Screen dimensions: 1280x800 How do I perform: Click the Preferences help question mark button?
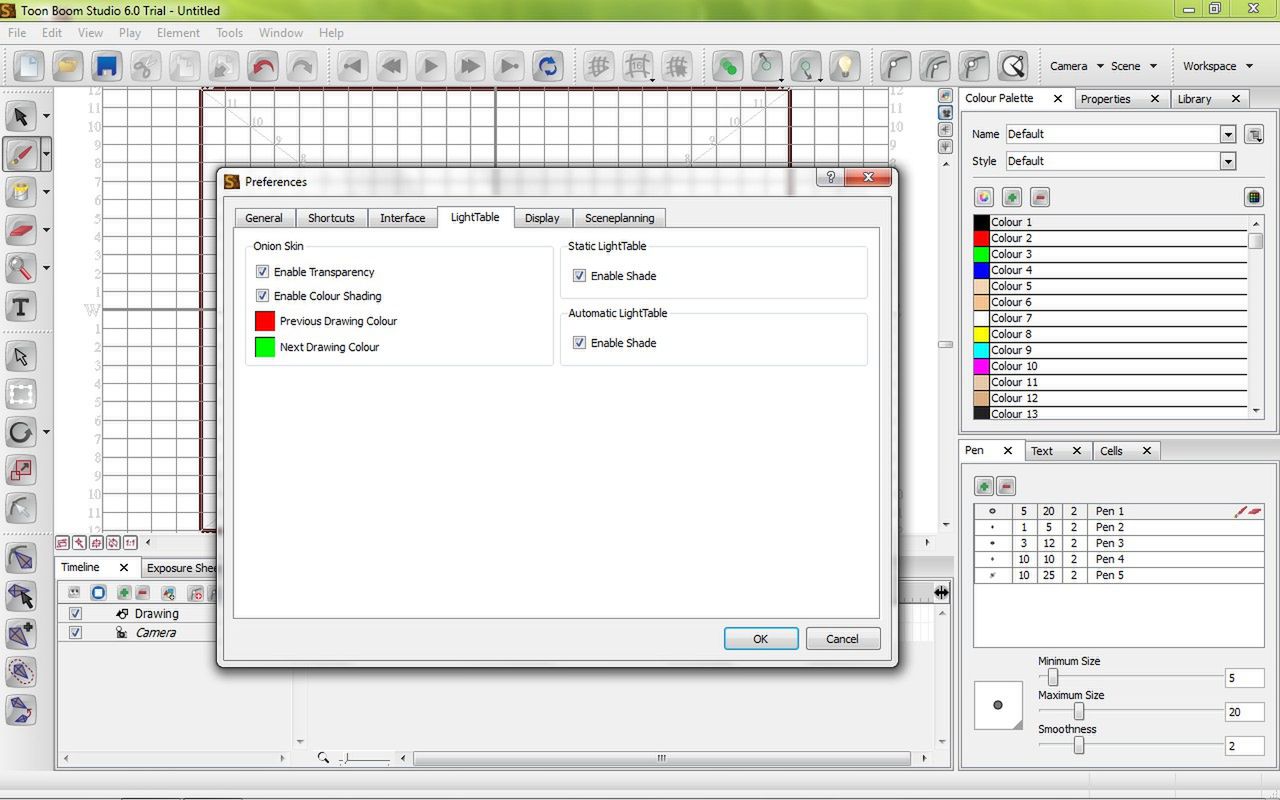tap(829, 178)
